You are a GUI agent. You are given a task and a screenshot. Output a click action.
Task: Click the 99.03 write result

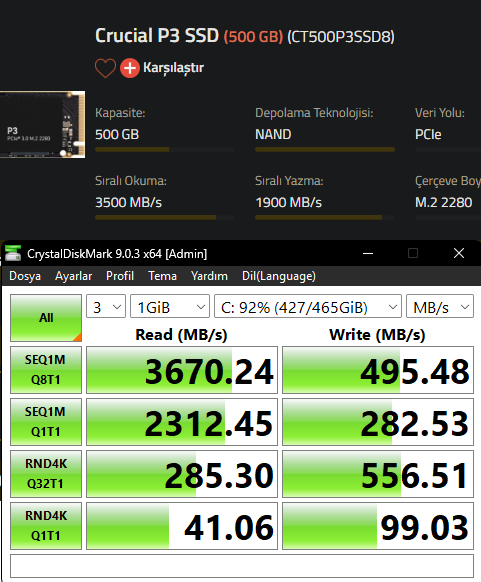(x=378, y=526)
